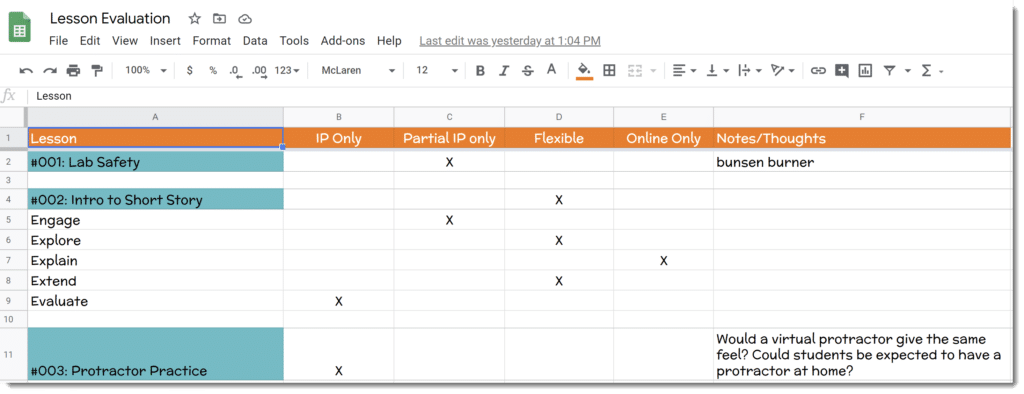This screenshot has width=1024, height=394.
Task: Select the paint format roller icon
Action: (97, 71)
